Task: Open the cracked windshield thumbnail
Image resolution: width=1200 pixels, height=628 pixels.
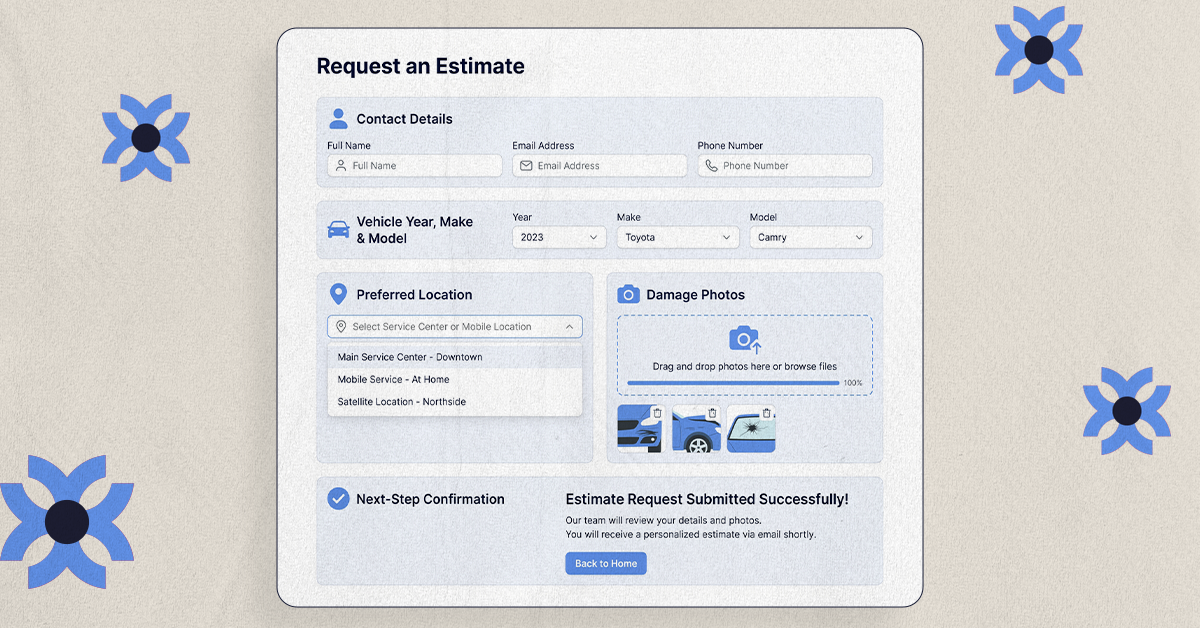Action: [751, 429]
